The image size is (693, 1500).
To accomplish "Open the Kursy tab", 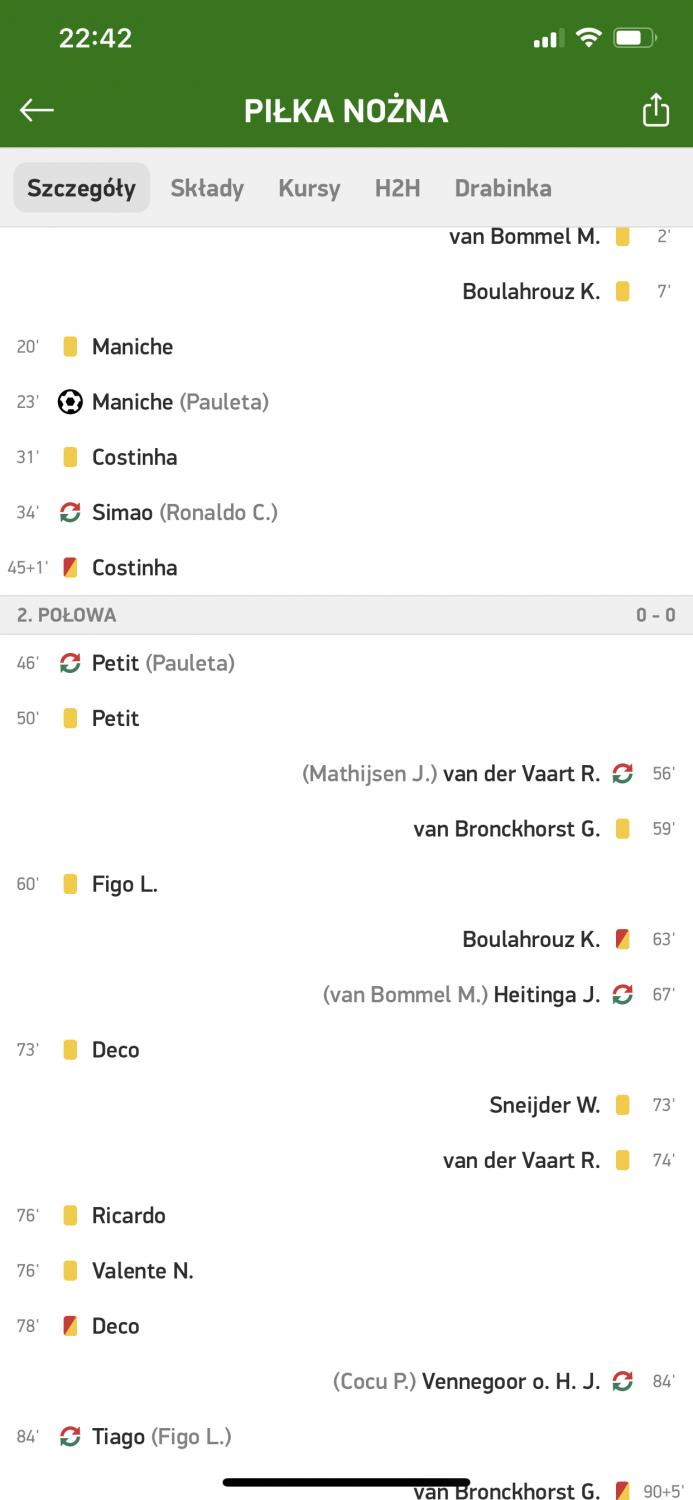I will [309, 188].
